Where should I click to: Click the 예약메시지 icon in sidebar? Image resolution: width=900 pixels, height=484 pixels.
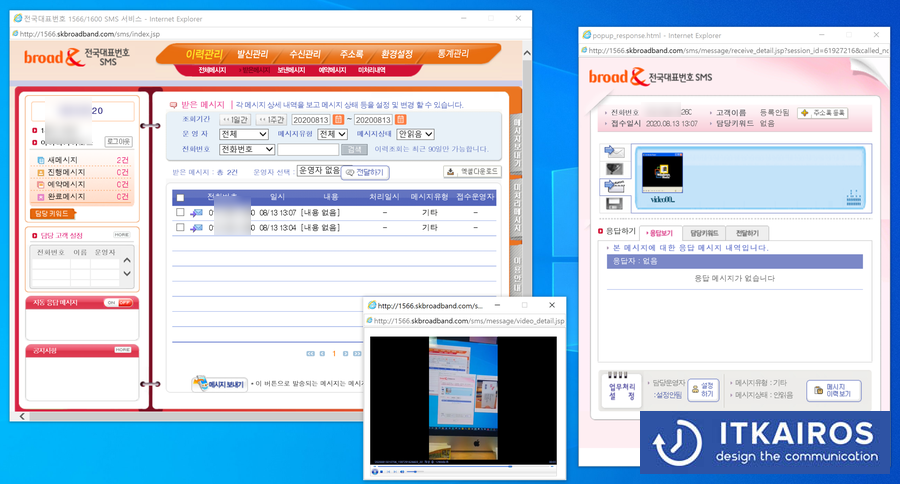[41, 184]
